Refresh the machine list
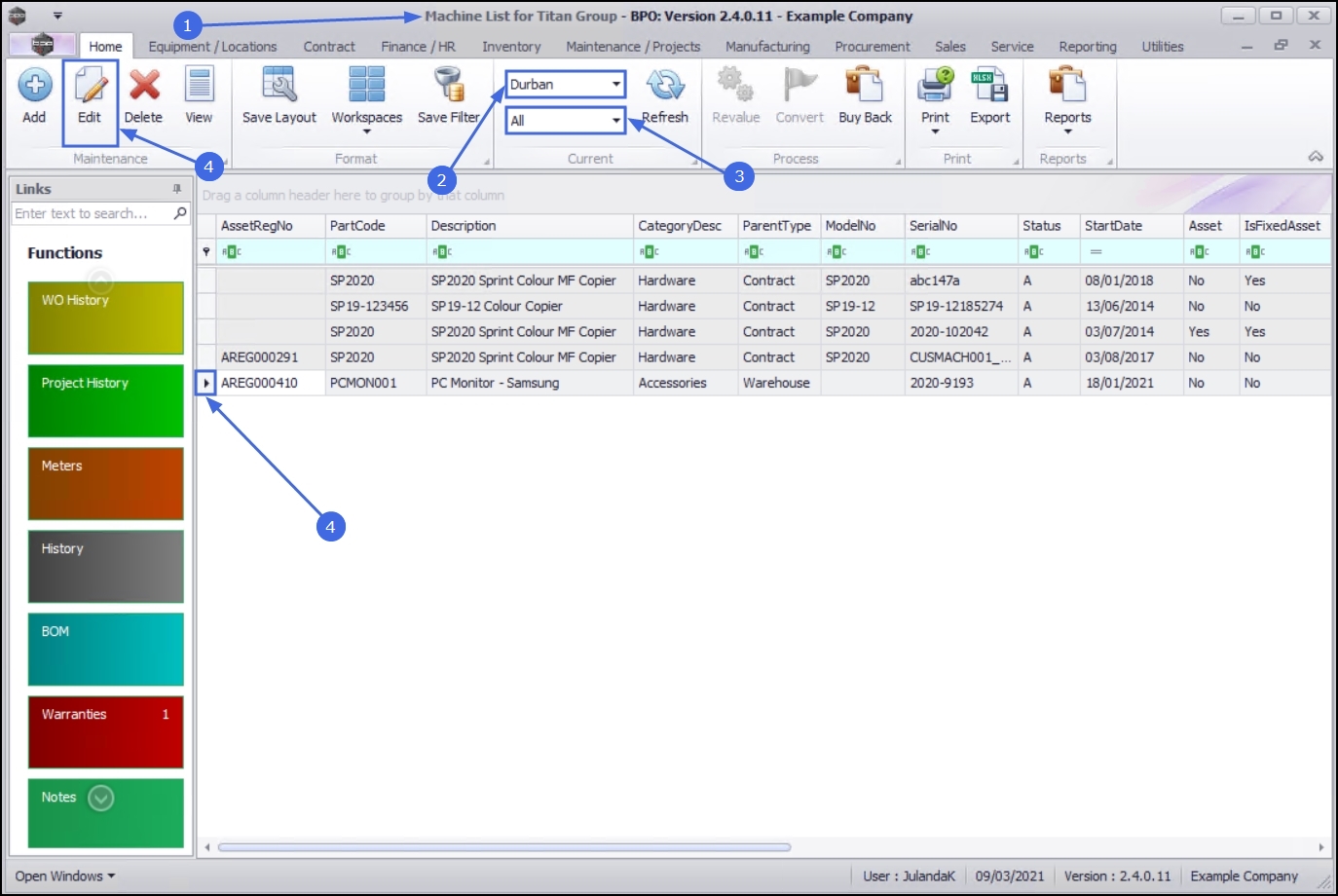This screenshot has height=896, width=1338. coord(665,95)
